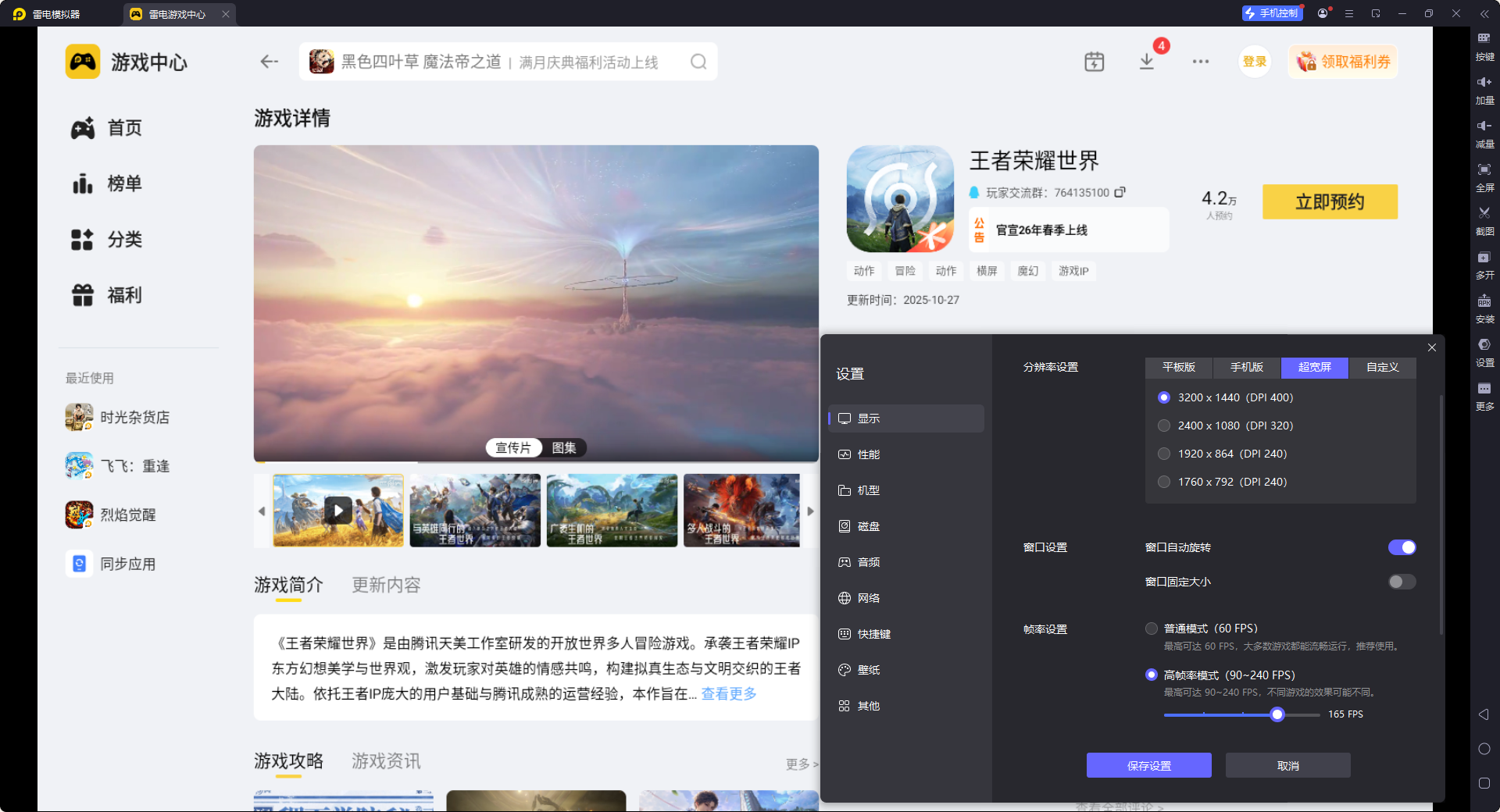Open the screenshot tool in the right sidebar
Screen dimensions: 1500x812
(1484, 221)
